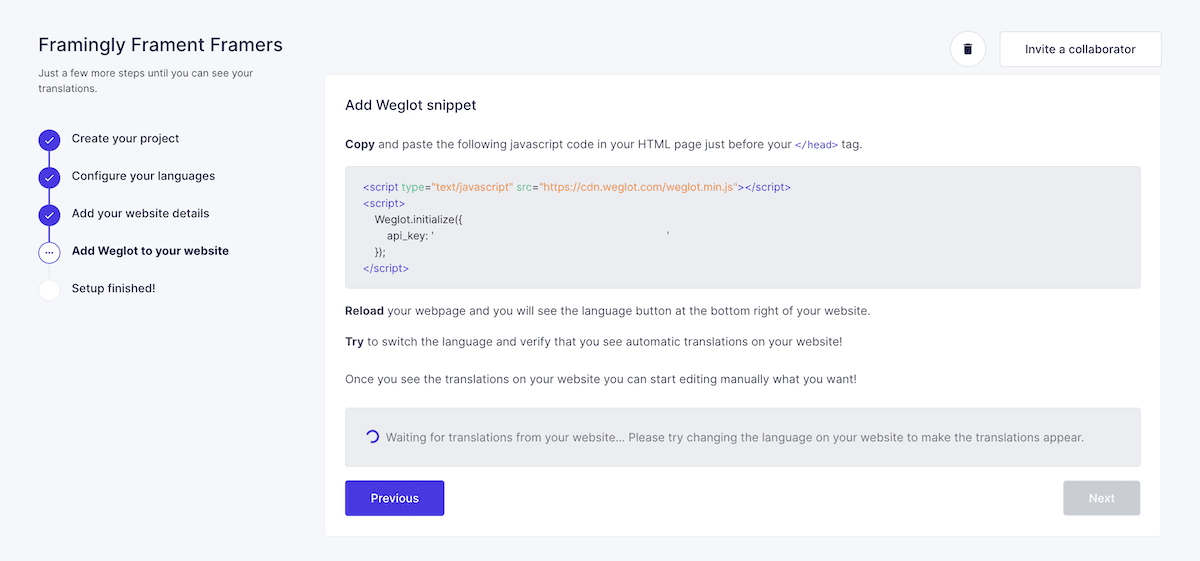This screenshot has height=561, width=1200.
Task: Click the empty Setup finished step circle
Action: (x=49, y=290)
